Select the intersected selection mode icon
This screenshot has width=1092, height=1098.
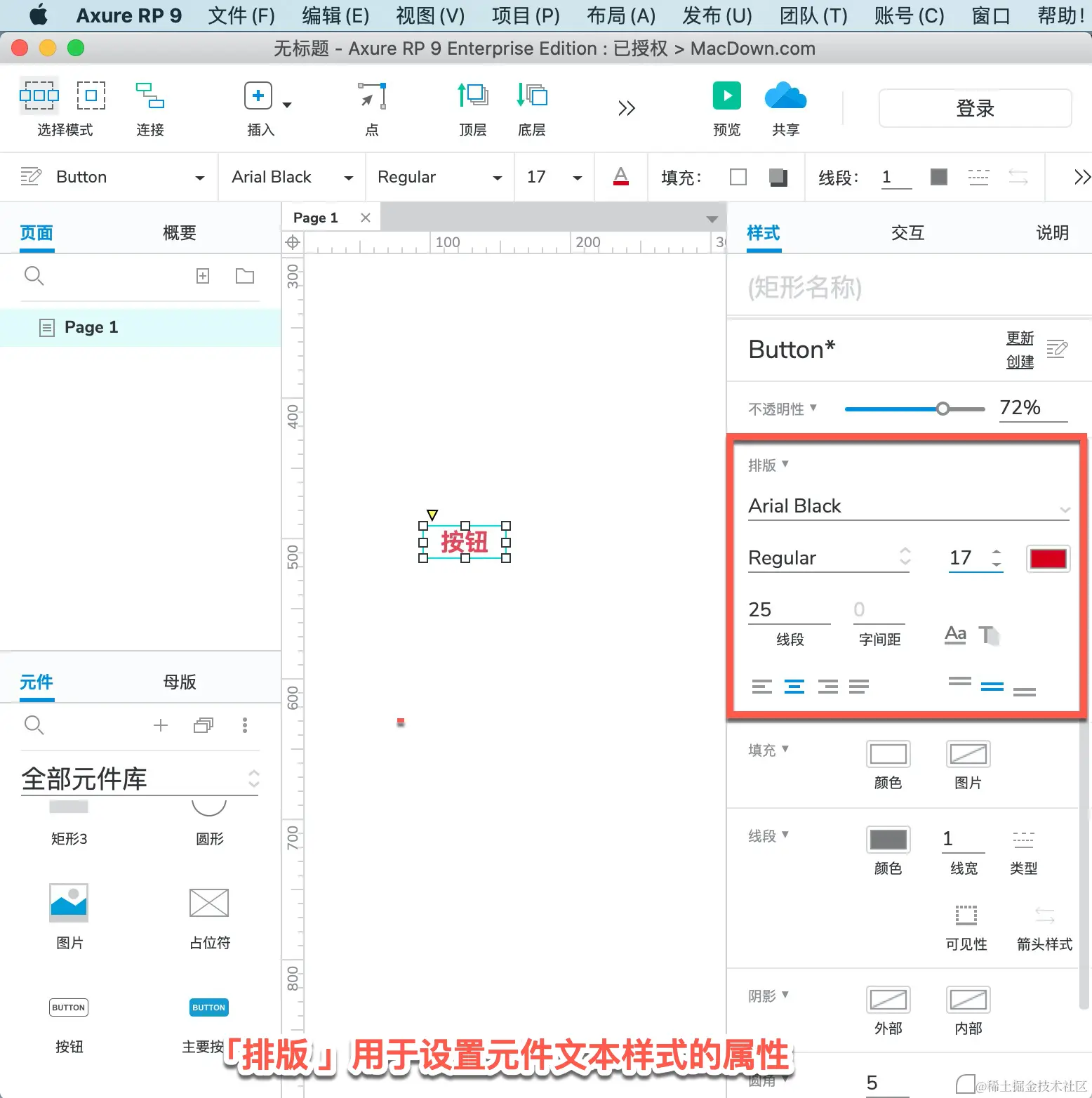coord(39,95)
